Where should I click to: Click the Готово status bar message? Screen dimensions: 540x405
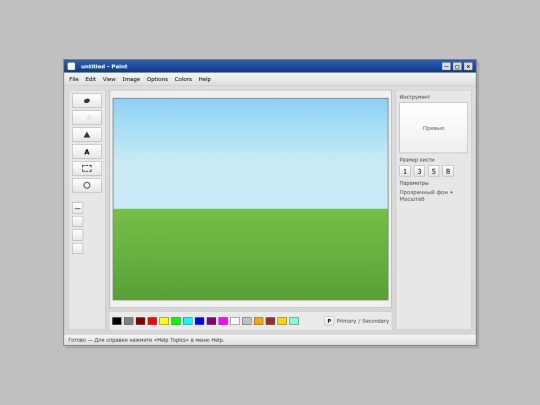146,340
